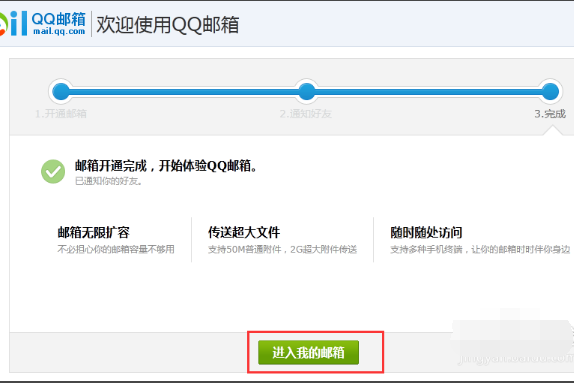574x383 pixels.
Task: Select step 1 progress dot 开通邮箱
Action: click(61, 92)
